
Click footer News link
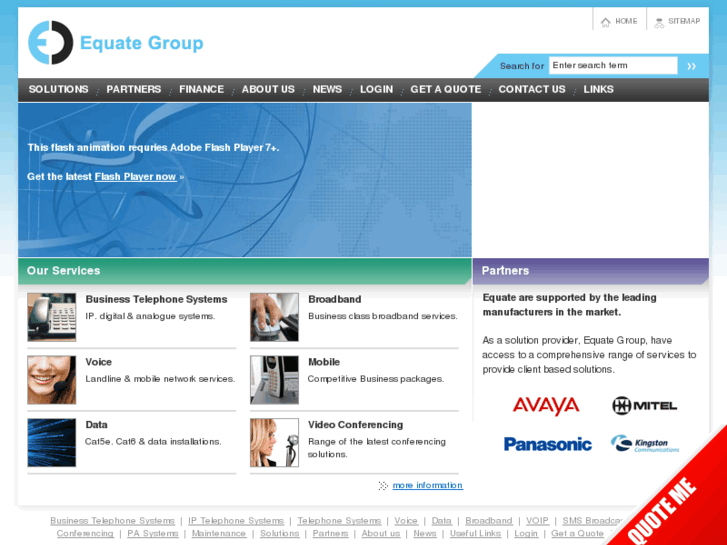point(425,533)
